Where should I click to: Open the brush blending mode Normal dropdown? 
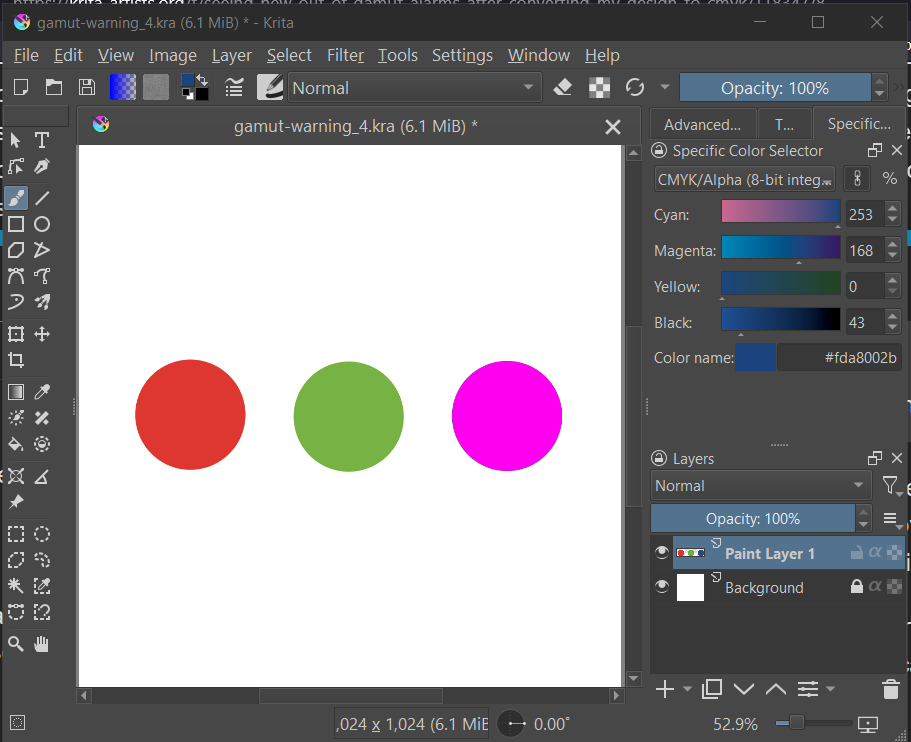click(414, 88)
